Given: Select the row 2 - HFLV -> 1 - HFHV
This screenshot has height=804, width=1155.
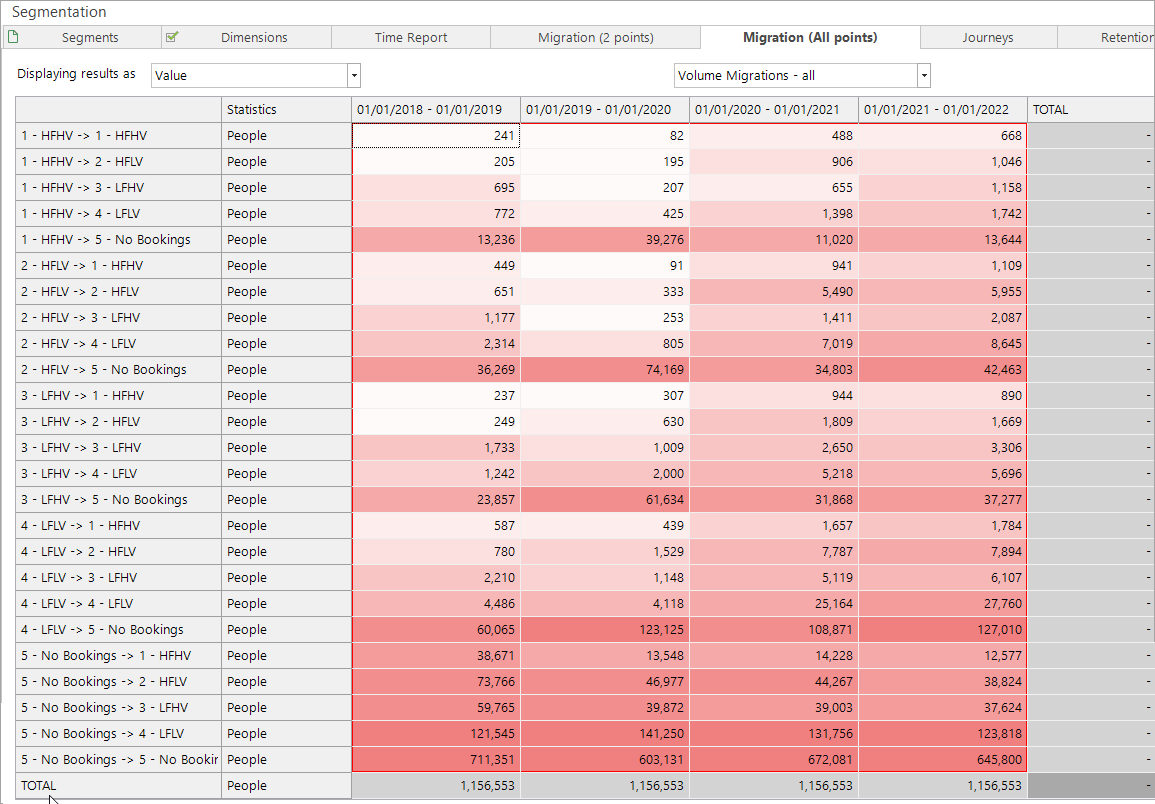Looking at the screenshot, I should [119, 266].
